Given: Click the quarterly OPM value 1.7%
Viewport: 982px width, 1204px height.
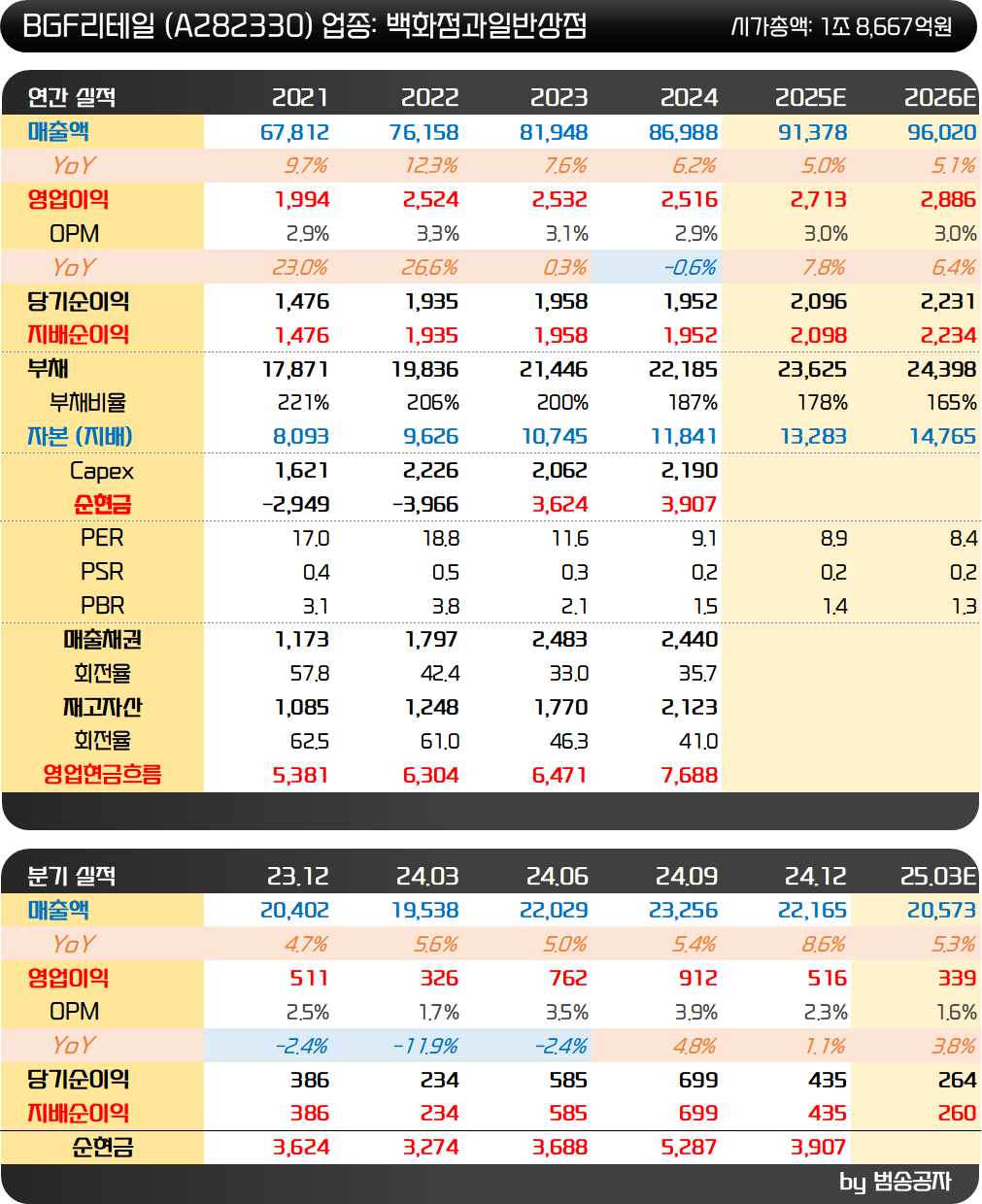Looking at the screenshot, I should (439, 1012).
